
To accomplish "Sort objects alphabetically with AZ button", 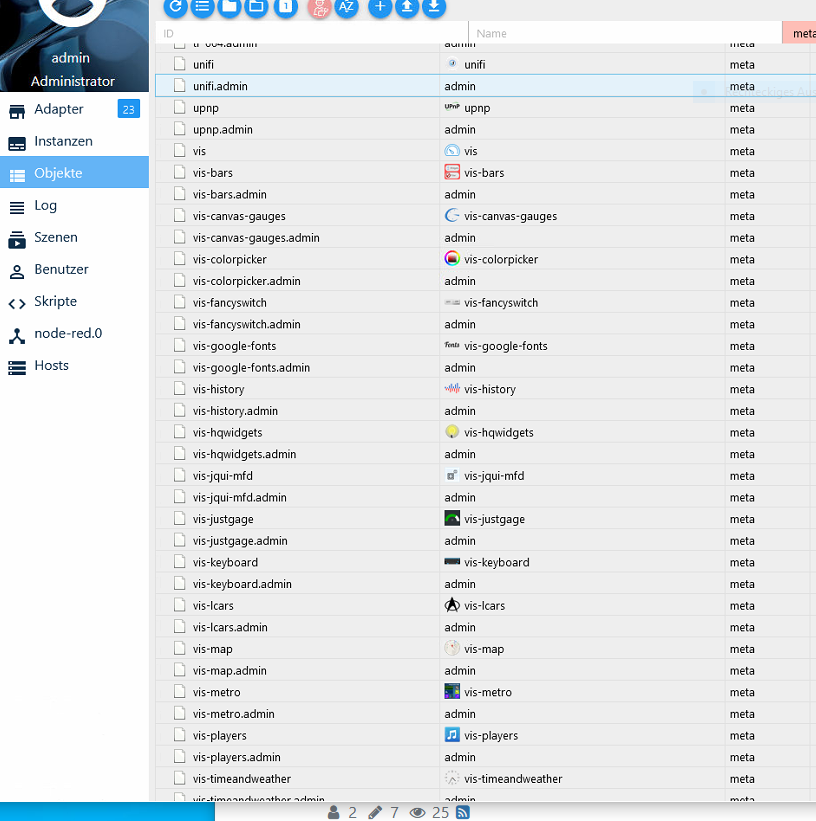I will pyautogui.click(x=346, y=7).
